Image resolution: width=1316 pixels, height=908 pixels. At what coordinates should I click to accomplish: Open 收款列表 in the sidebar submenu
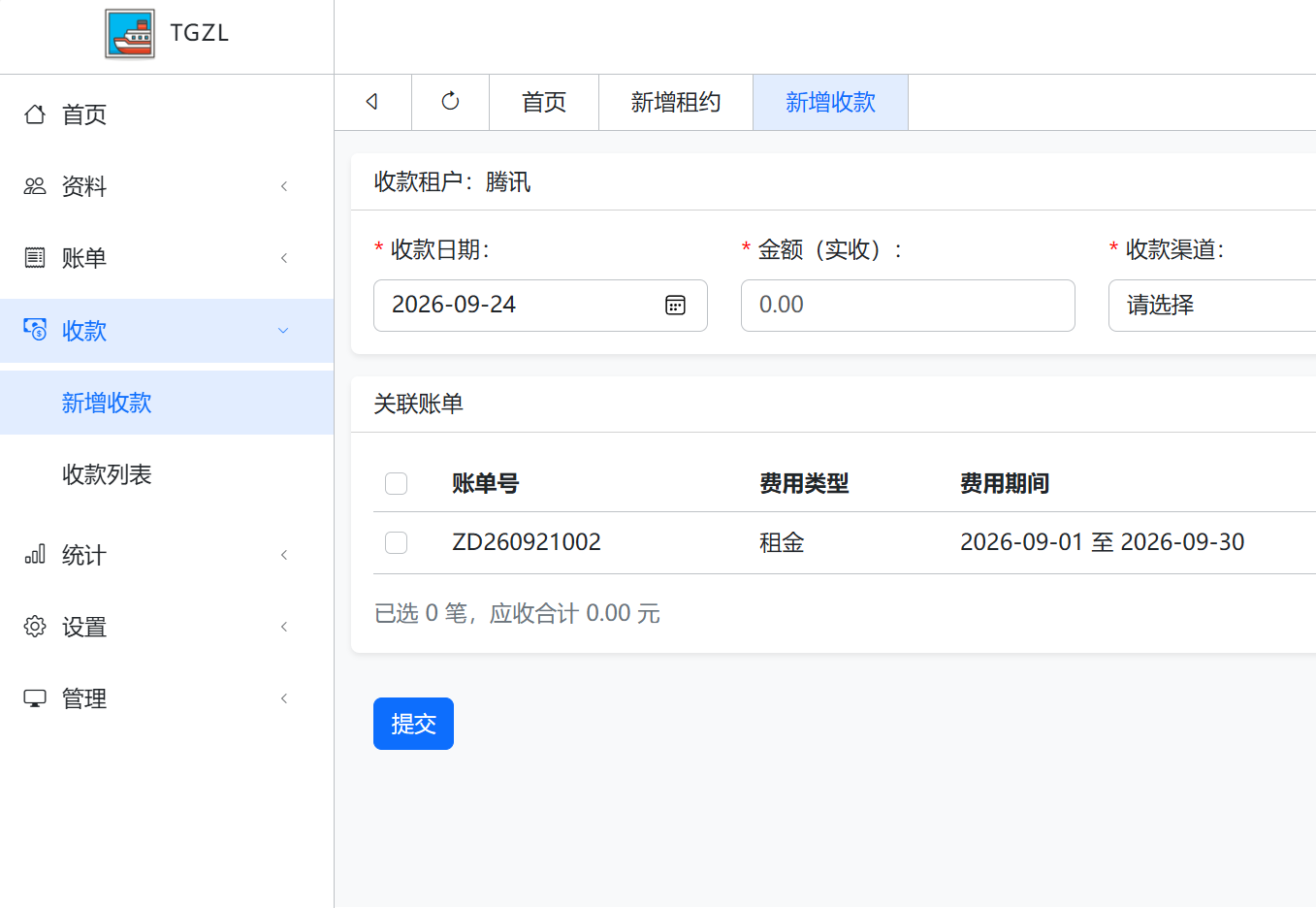tap(167, 474)
